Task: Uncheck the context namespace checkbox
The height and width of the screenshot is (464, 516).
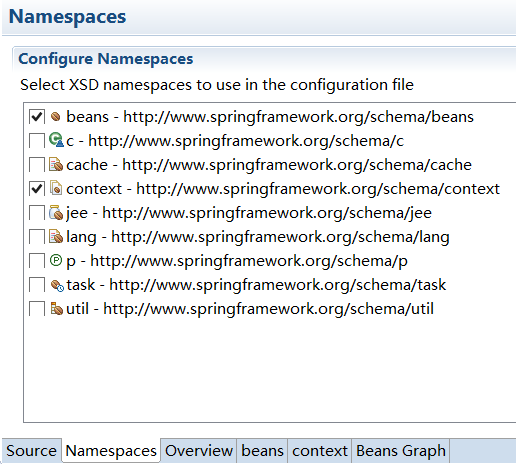Action: coord(37,188)
